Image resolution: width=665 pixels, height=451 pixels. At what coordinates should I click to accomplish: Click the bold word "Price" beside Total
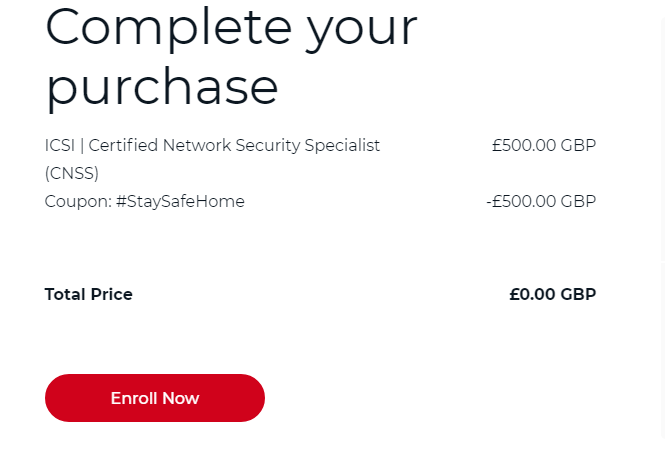point(112,294)
